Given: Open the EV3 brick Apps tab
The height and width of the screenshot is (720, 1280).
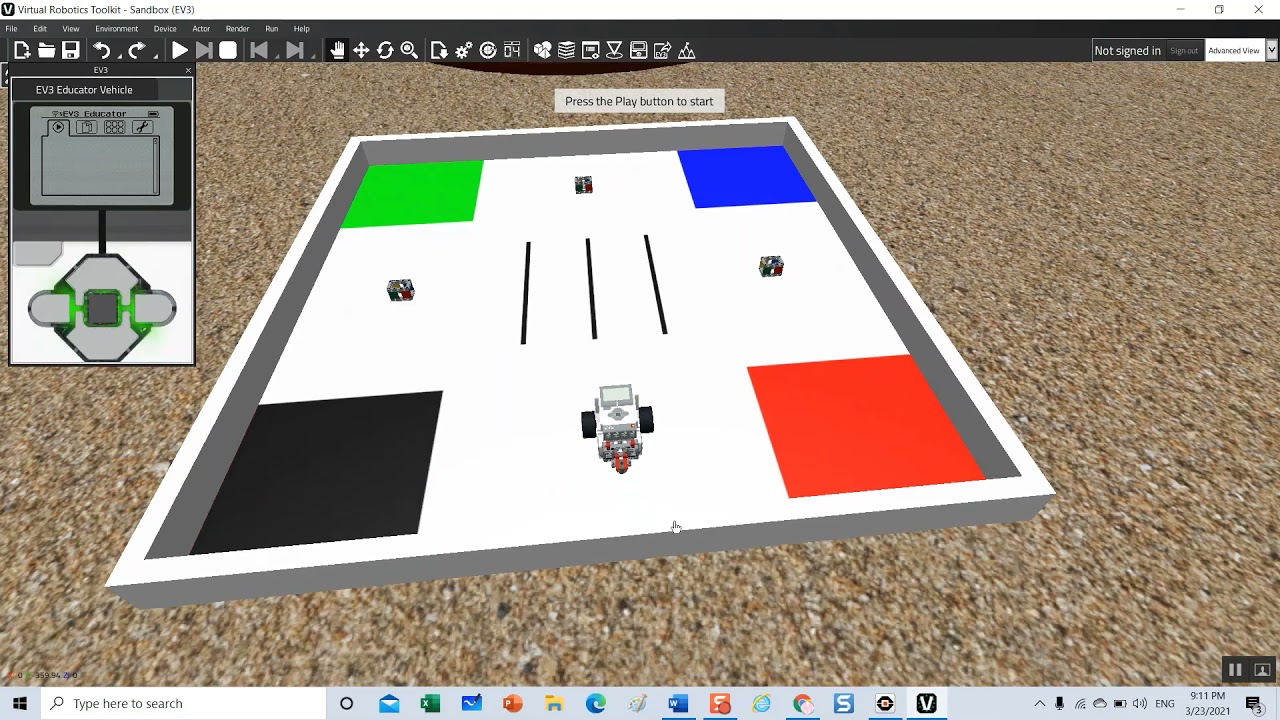Looking at the screenshot, I should [x=114, y=127].
